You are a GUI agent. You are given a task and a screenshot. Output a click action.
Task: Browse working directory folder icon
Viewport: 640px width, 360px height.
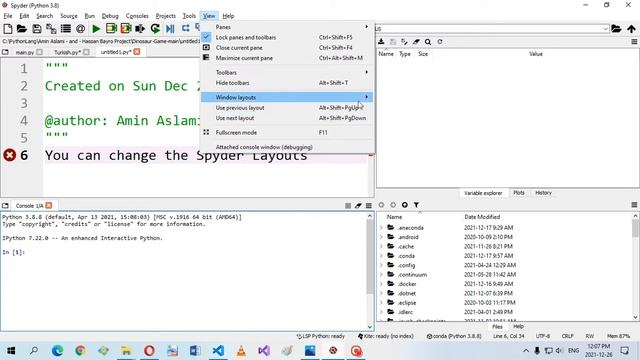(616, 29)
